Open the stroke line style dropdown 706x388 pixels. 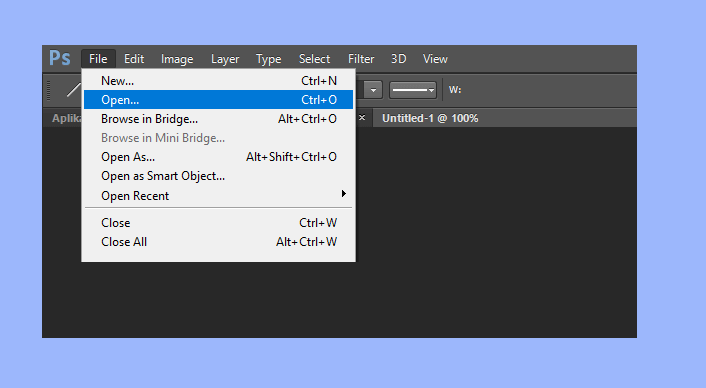[x=413, y=90]
